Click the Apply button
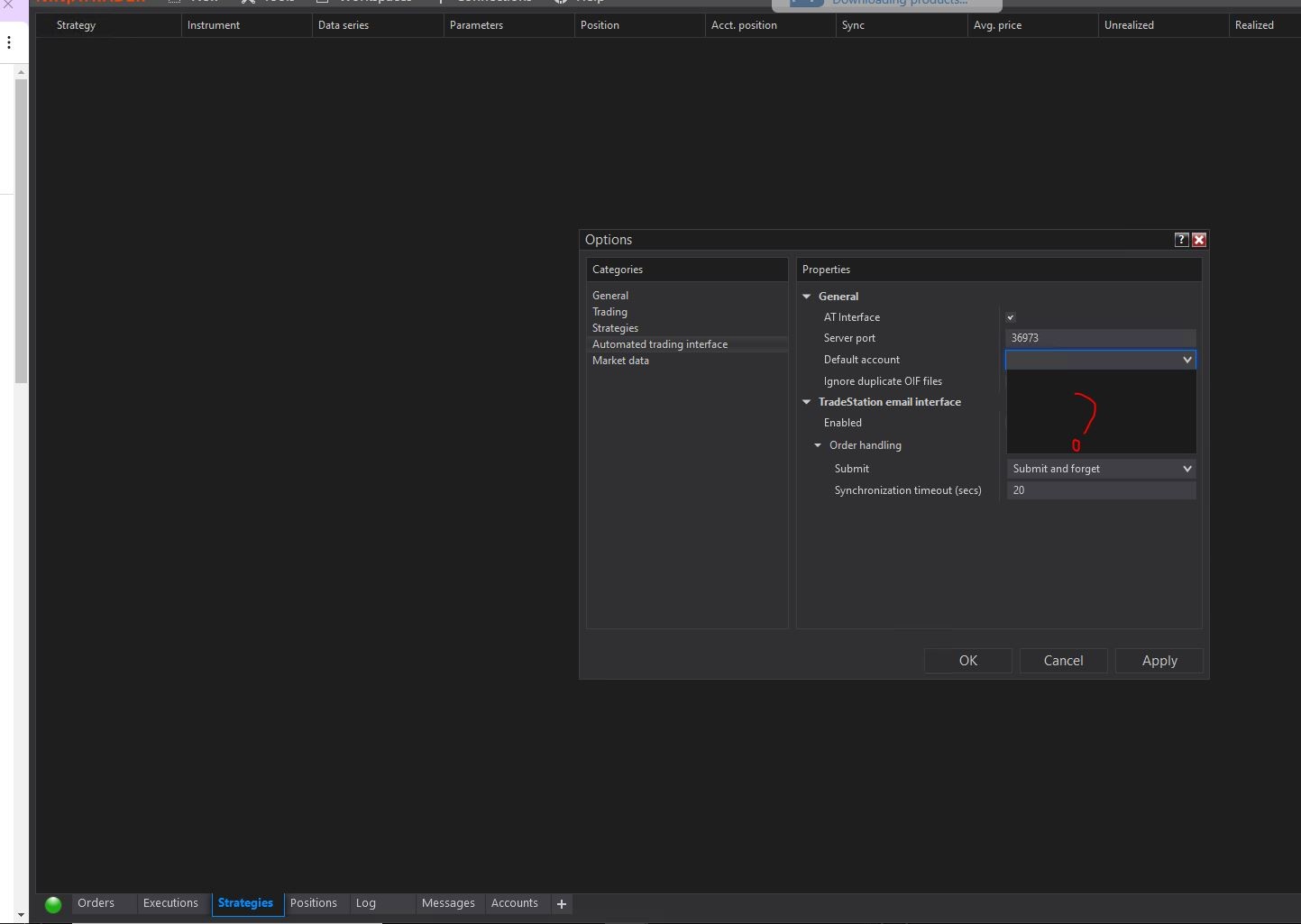Image resolution: width=1301 pixels, height=924 pixels. [1159, 661]
